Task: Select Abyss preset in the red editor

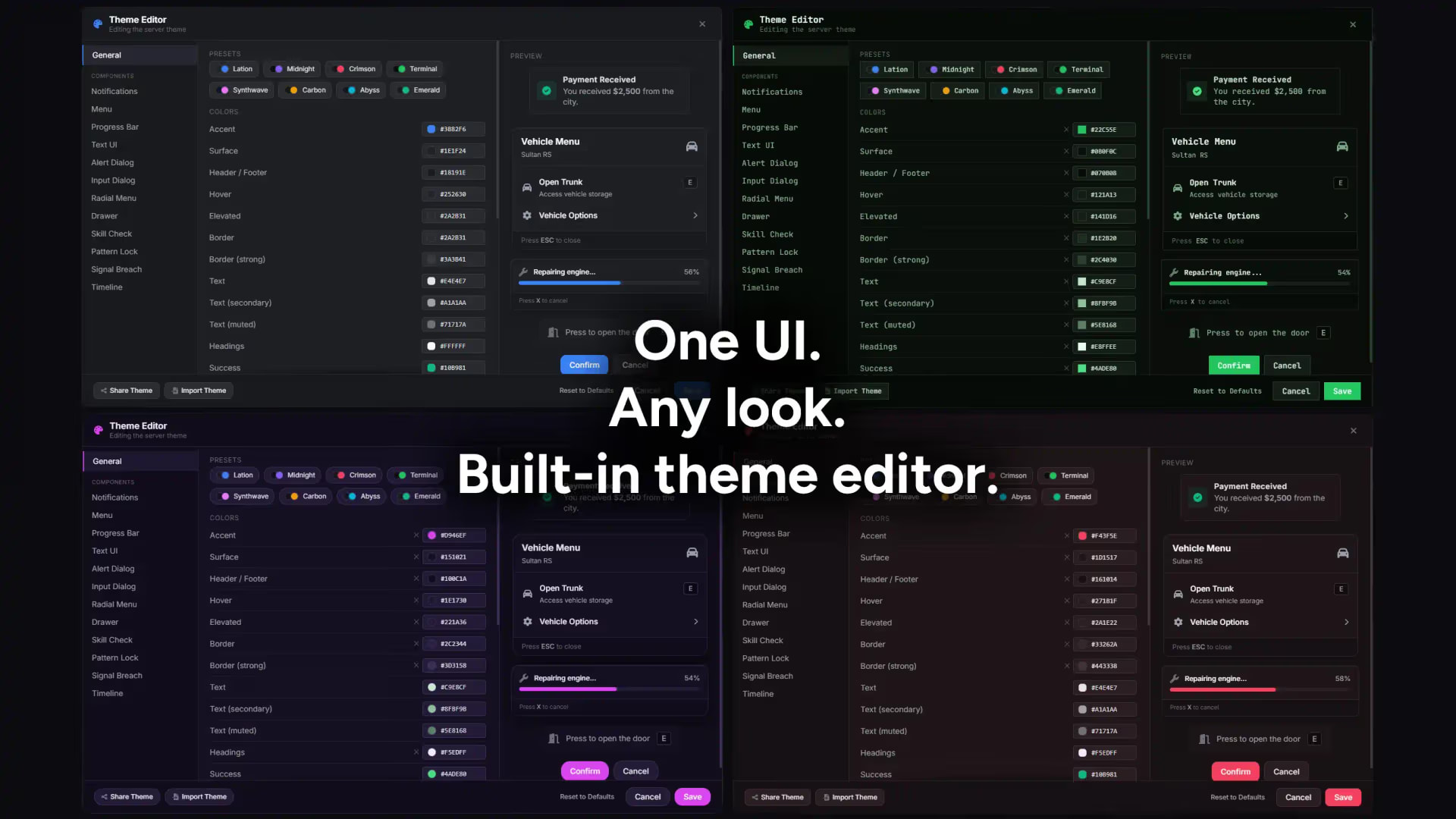Action: pyautogui.click(x=1014, y=497)
